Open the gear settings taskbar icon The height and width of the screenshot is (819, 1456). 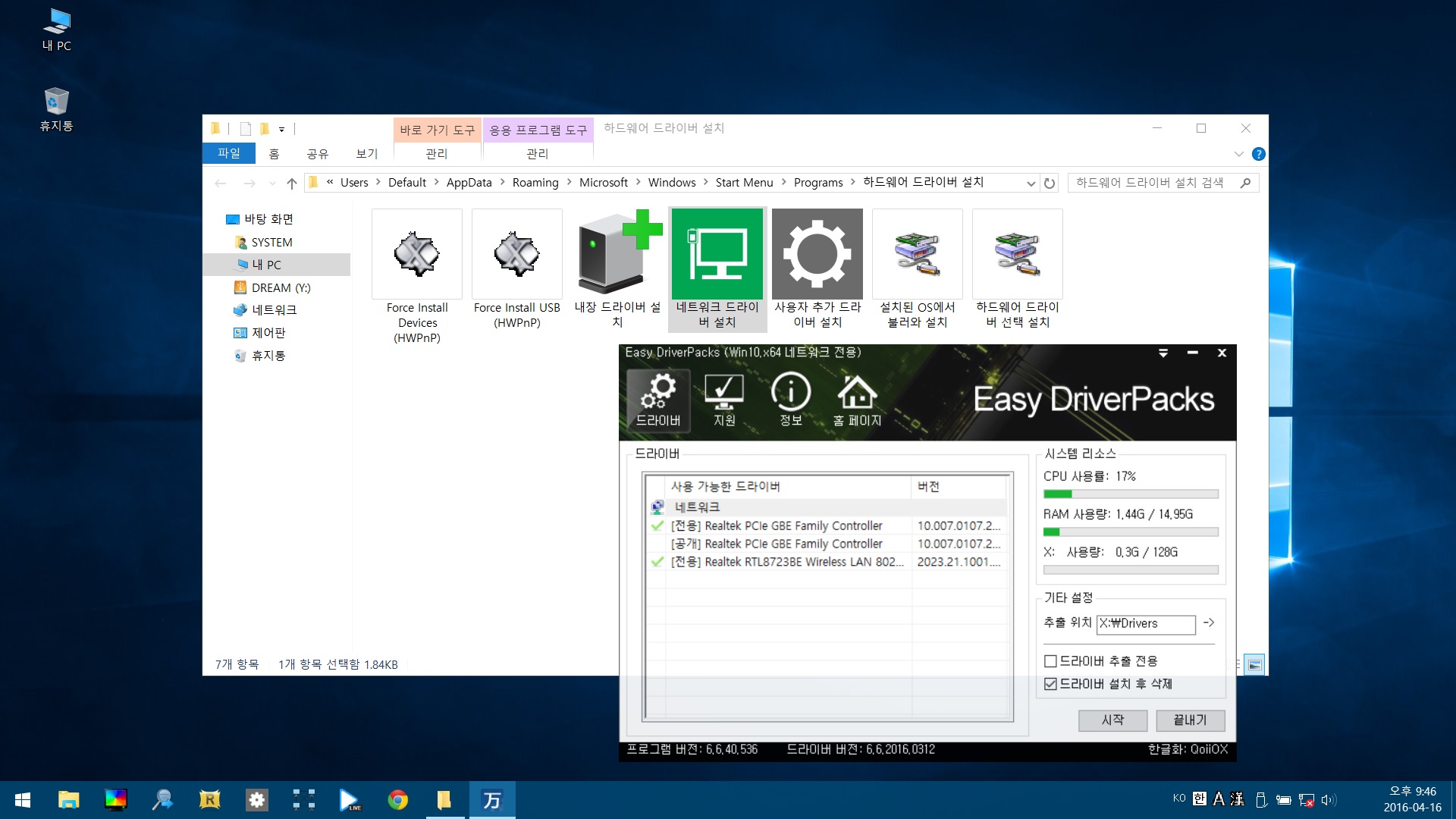[x=256, y=800]
